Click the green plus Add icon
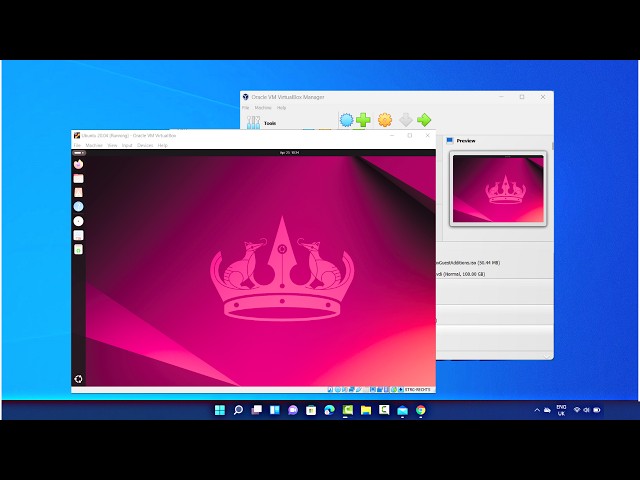The image size is (640, 480). coord(363,120)
